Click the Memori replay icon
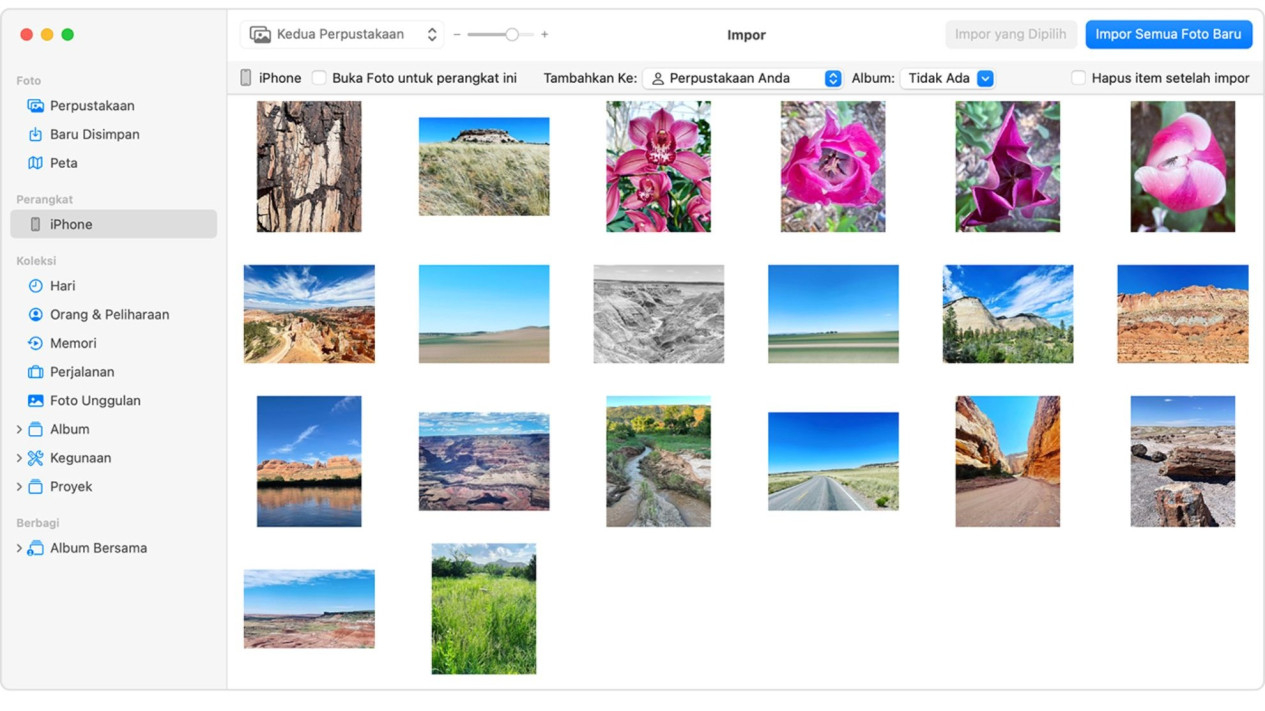Image resolution: width=1265 pixels, height=711 pixels. click(35, 343)
